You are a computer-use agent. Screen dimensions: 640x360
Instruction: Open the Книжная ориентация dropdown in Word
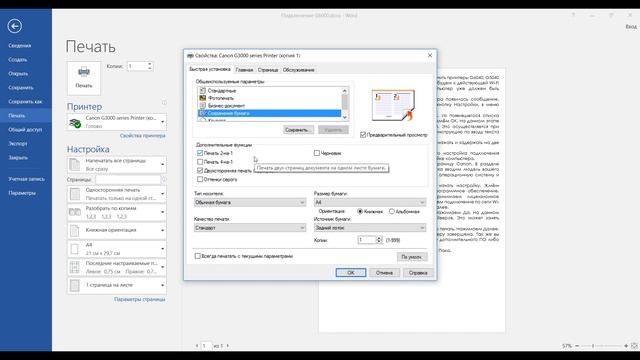117,231
